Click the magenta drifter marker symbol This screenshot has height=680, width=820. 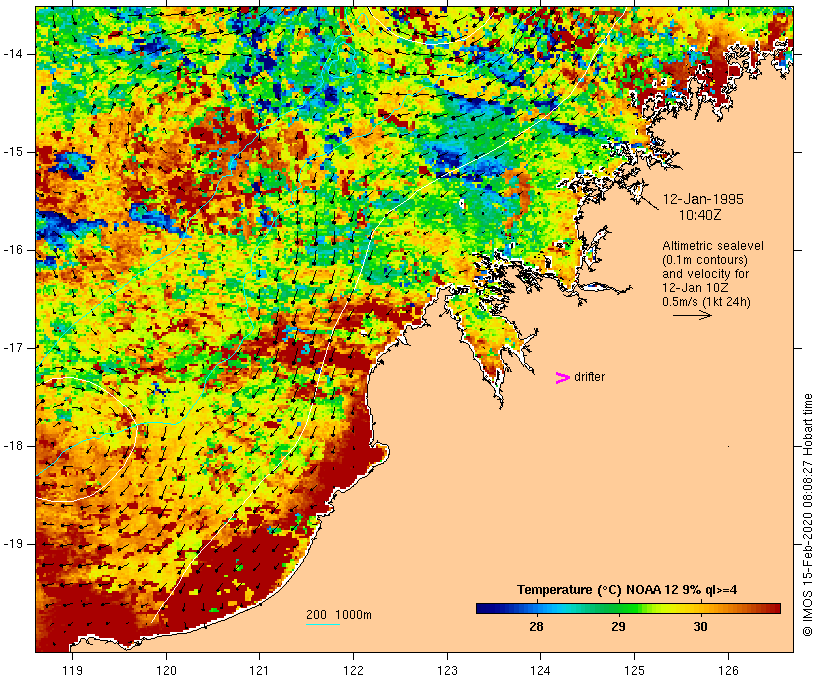click(x=562, y=378)
